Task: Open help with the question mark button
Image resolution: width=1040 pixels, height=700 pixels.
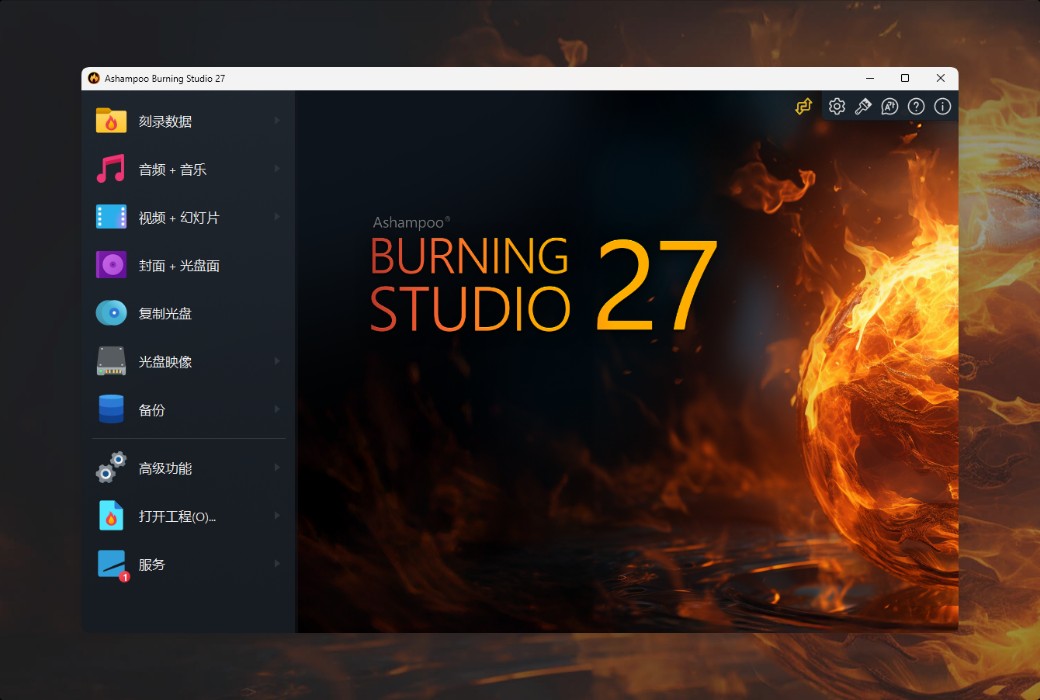Action: [915, 105]
